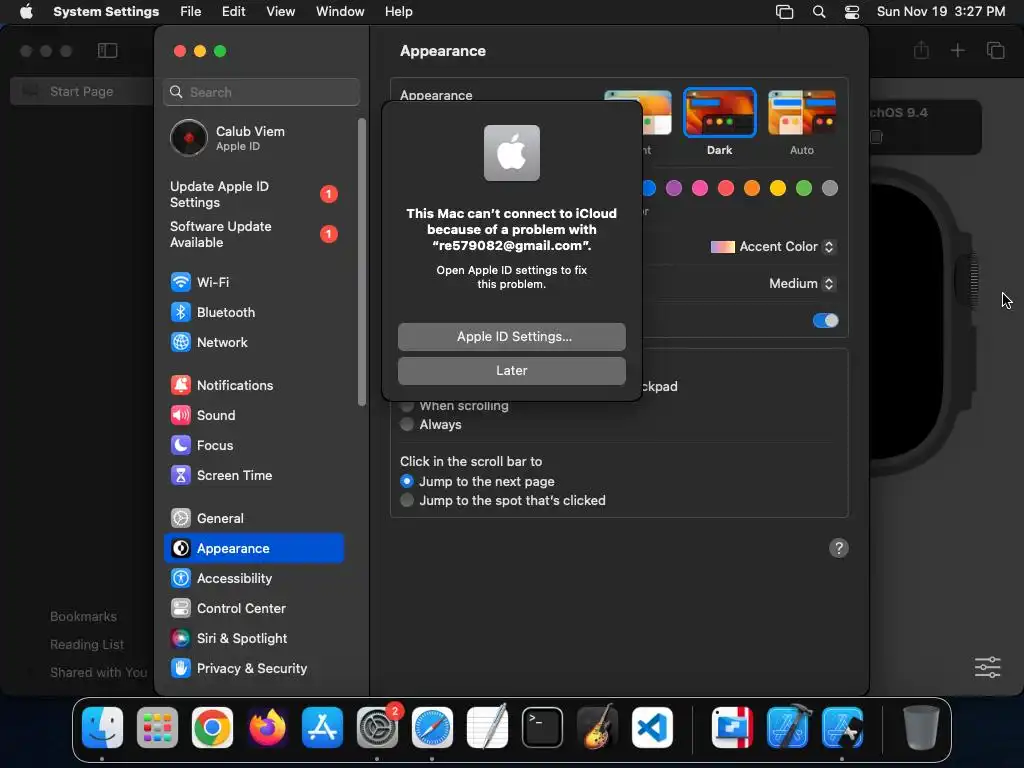The width and height of the screenshot is (1024, 768).
Task: Choose the Dark appearance thumbnail
Action: pyautogui.click(x=720, y=113)
